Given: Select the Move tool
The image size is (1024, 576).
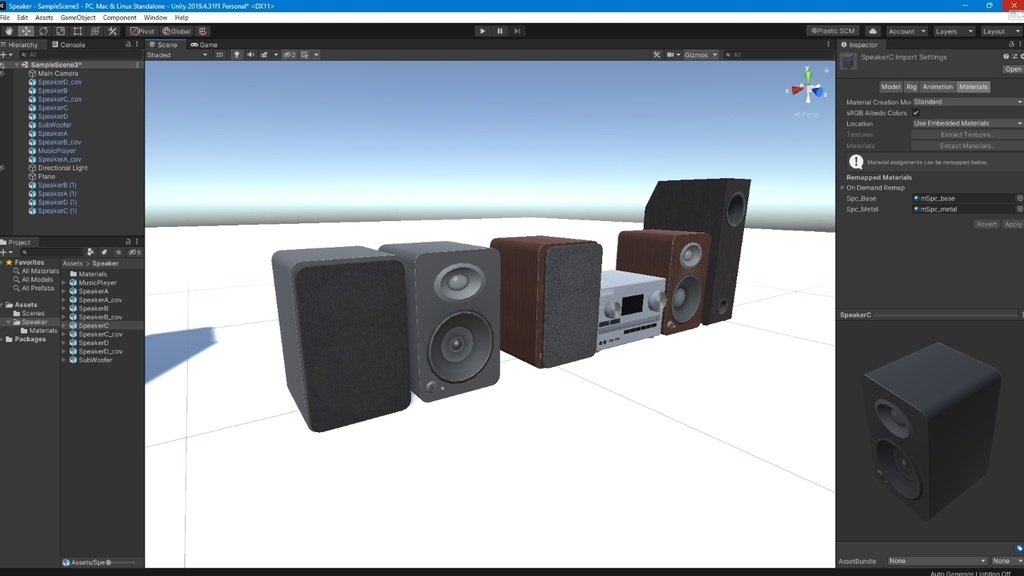Looking at the screenshot, I should tap(25, 31).
